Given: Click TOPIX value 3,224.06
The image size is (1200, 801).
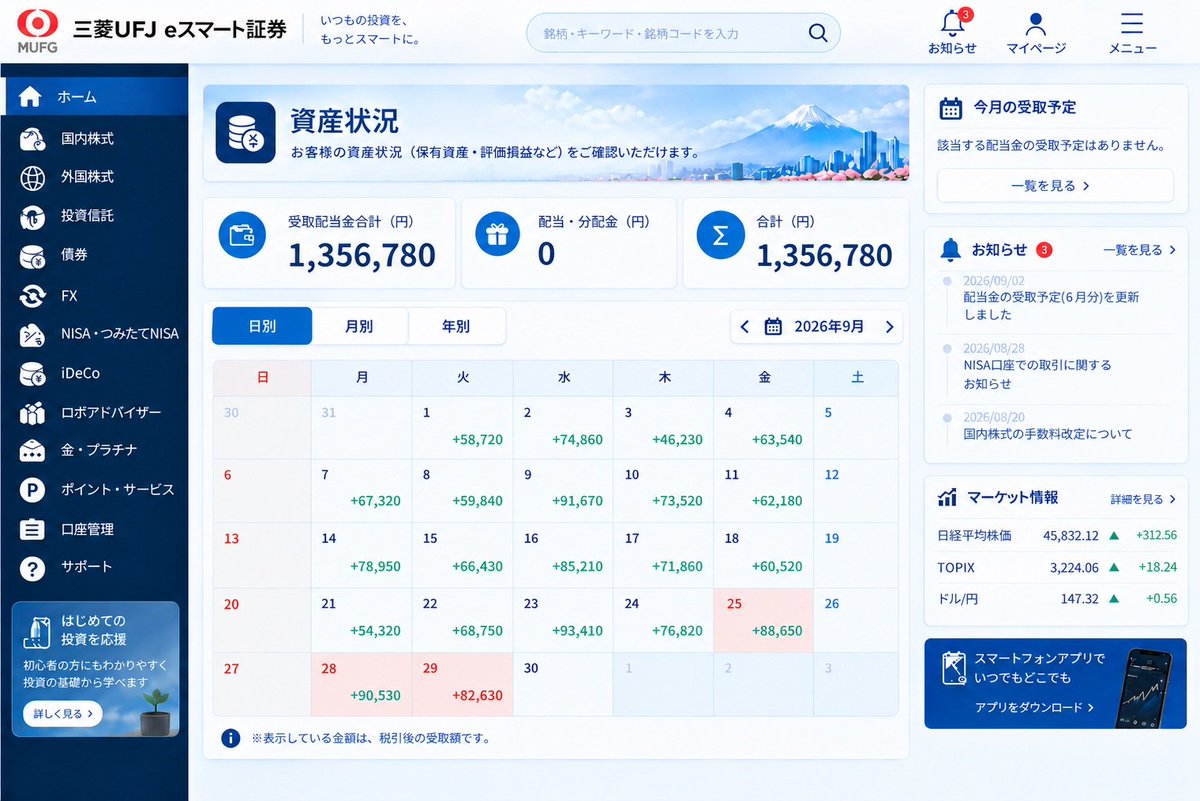Looking at the screenshot, I should (x=1074, y=567).
